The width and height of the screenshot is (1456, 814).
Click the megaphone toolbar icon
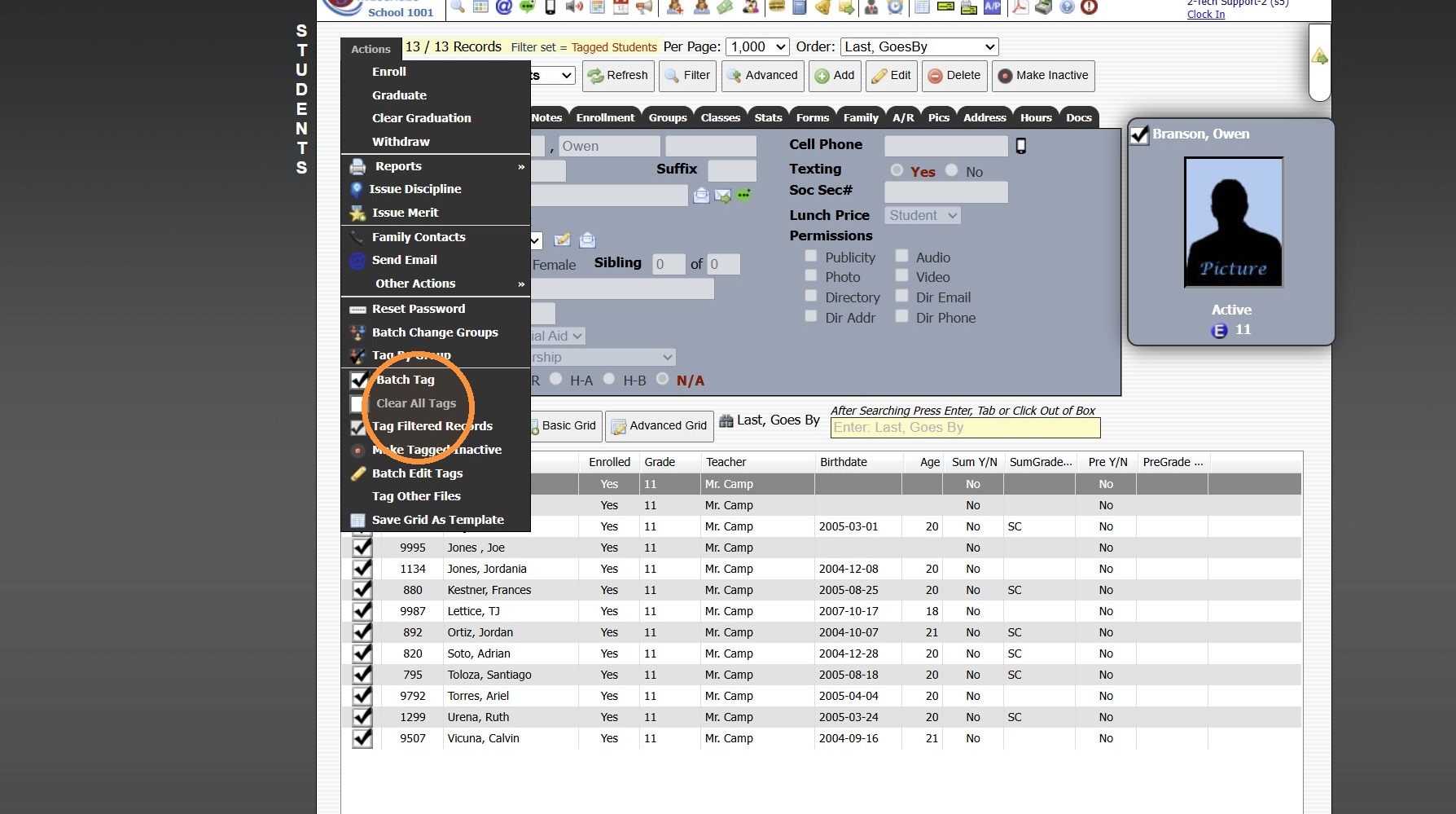point(645,7)
